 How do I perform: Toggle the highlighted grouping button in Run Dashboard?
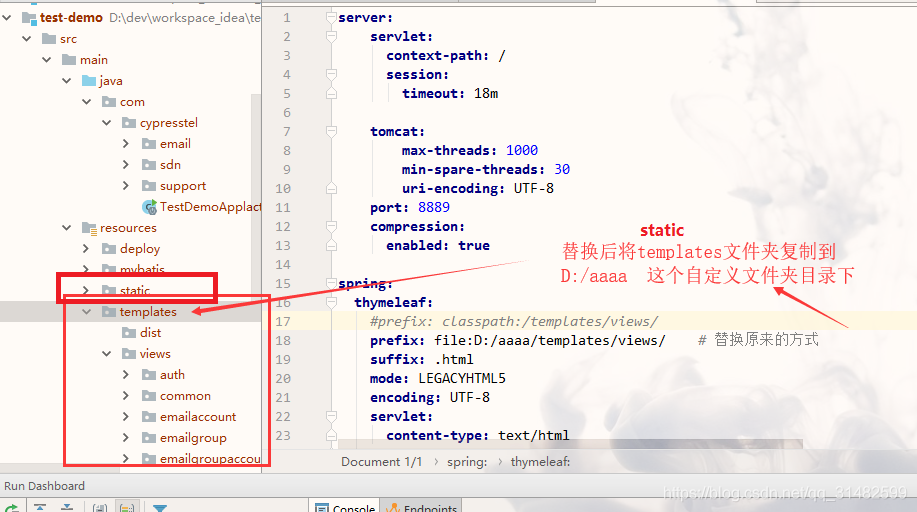127,508
